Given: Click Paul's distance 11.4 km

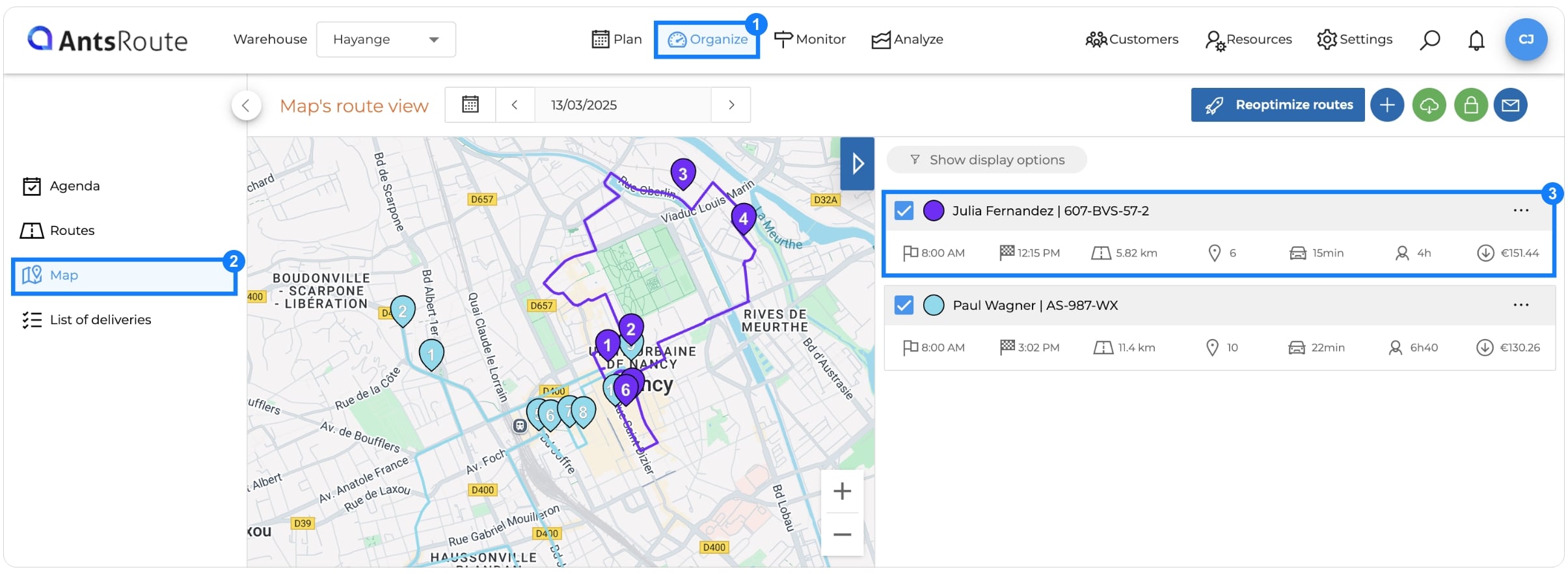Looking at the screenshot, I should pyautogui.click(x=1125, y=348).
